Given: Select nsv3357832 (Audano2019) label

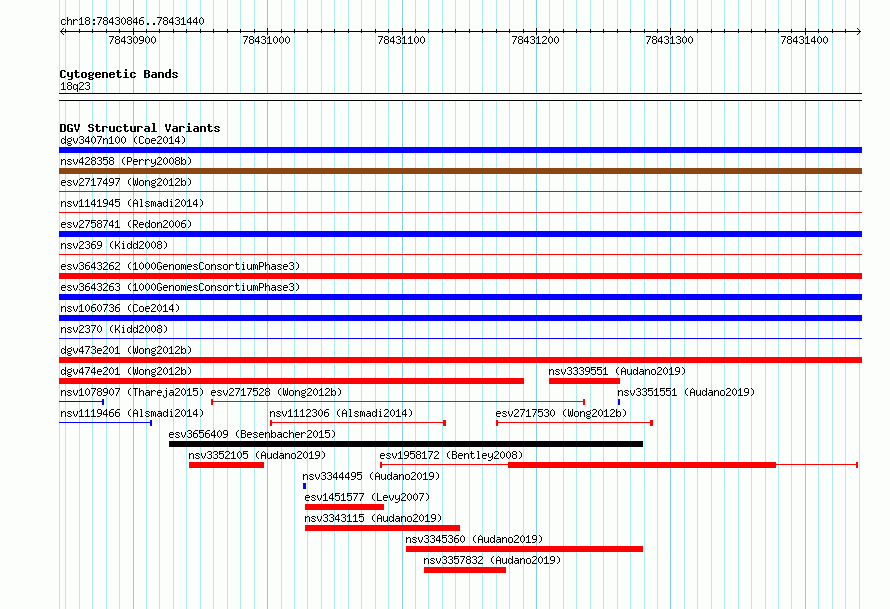Looking at the screenshot, I should pos(492,560).
